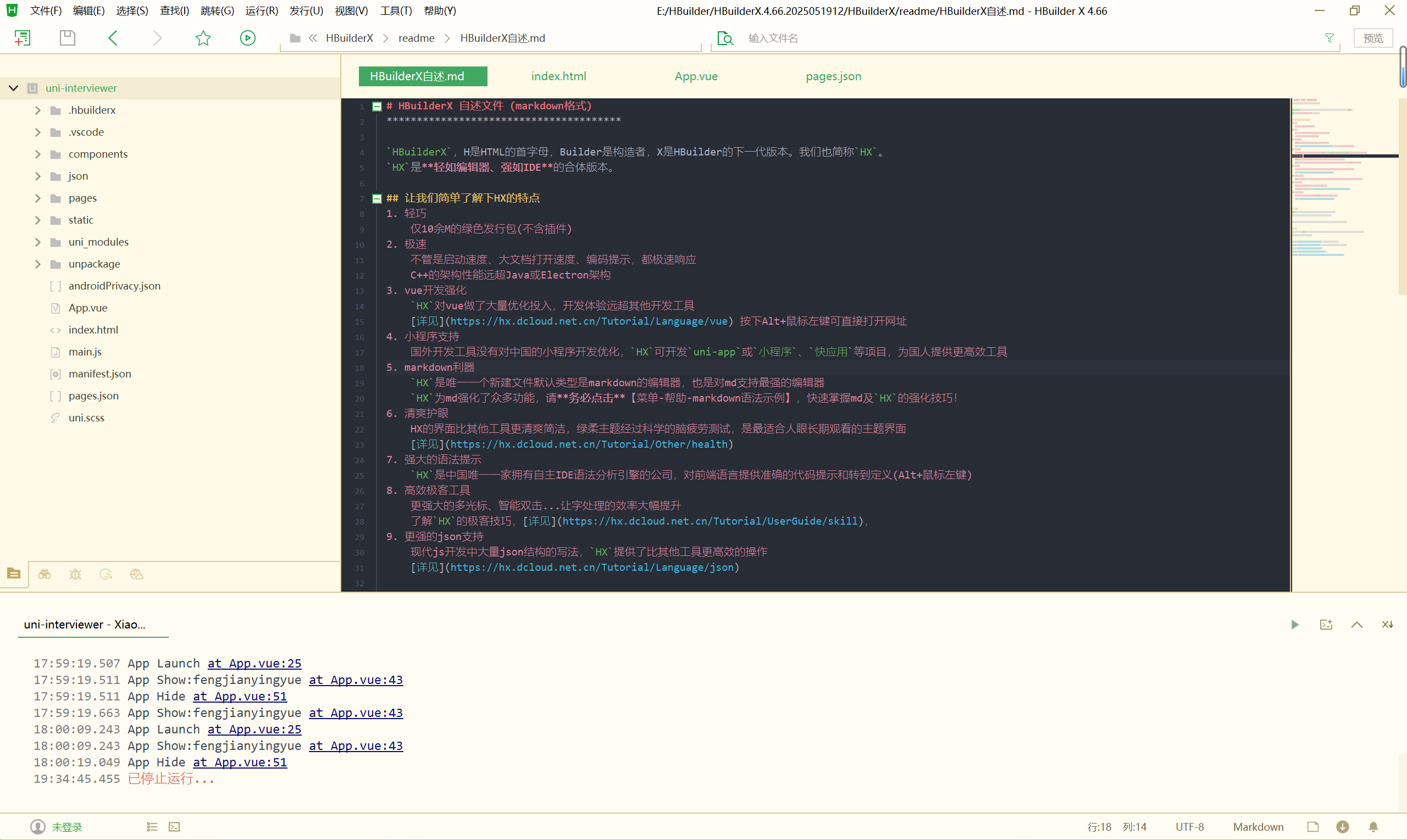The image size is (1407, 840).
Task: Open manifest.json in the project tree
Action: [x=99, y=374]
